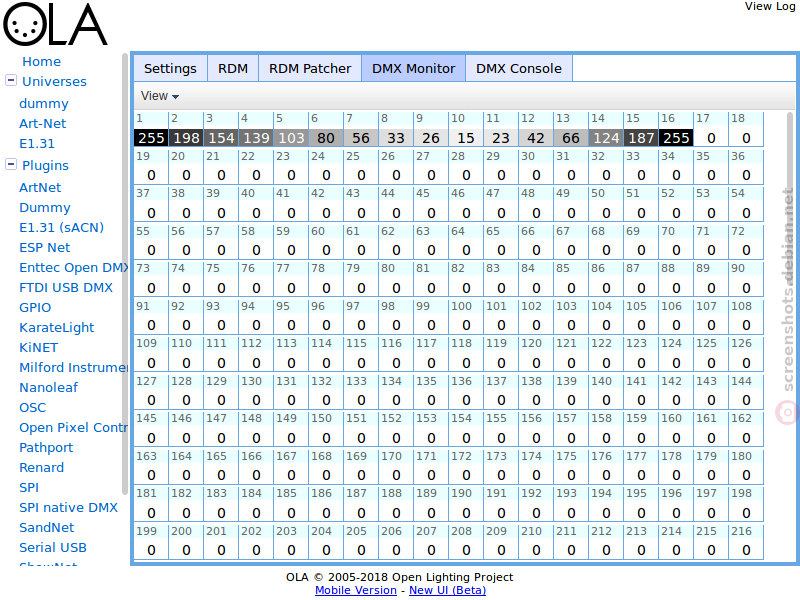
Task: Open the SPI native DMX plugin
Action: [68, 508]
